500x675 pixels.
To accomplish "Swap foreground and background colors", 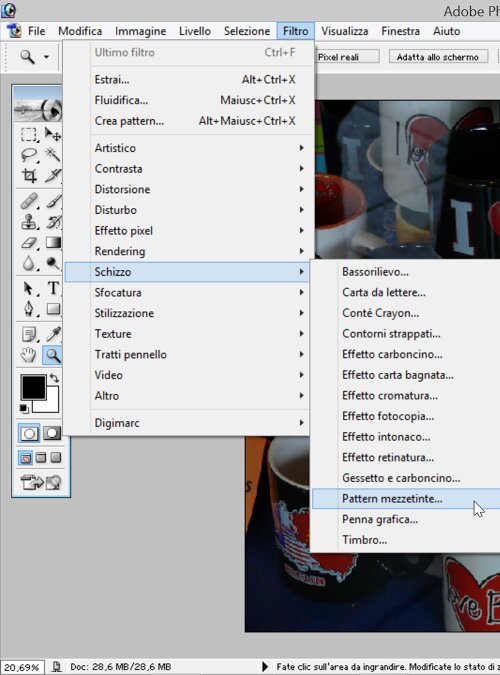I will [x=54, y=378].
